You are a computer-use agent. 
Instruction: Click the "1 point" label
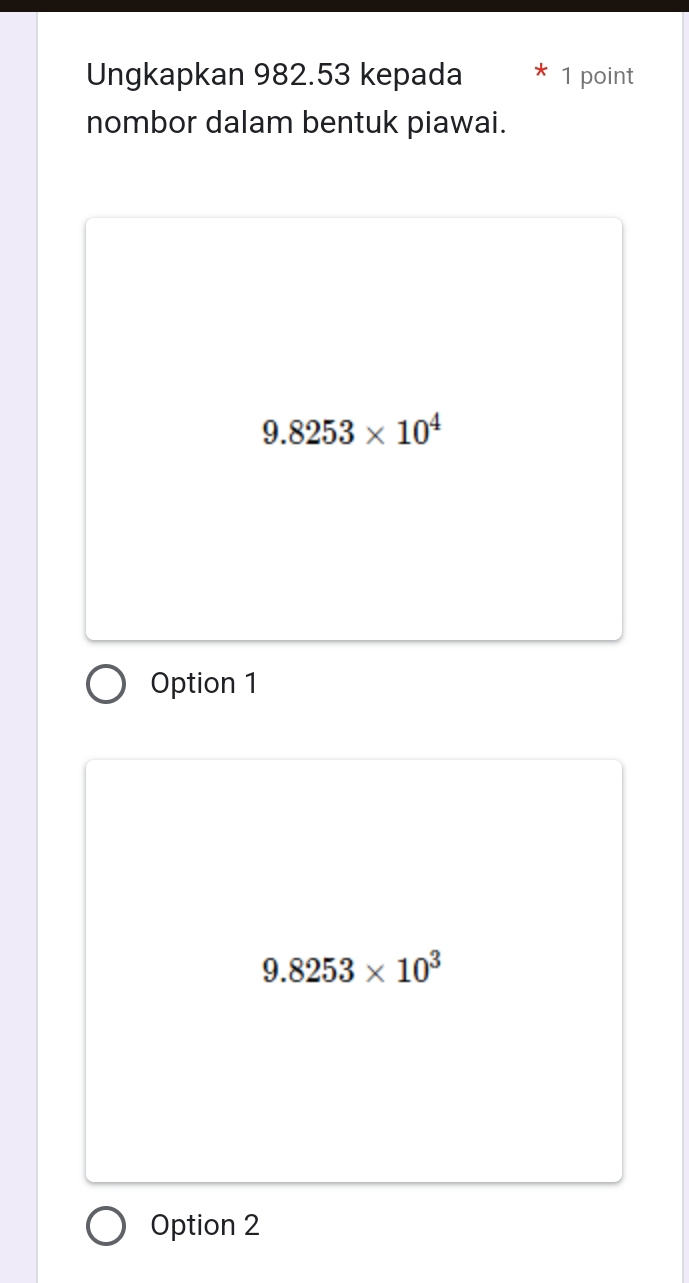click(x=597, y=76)
